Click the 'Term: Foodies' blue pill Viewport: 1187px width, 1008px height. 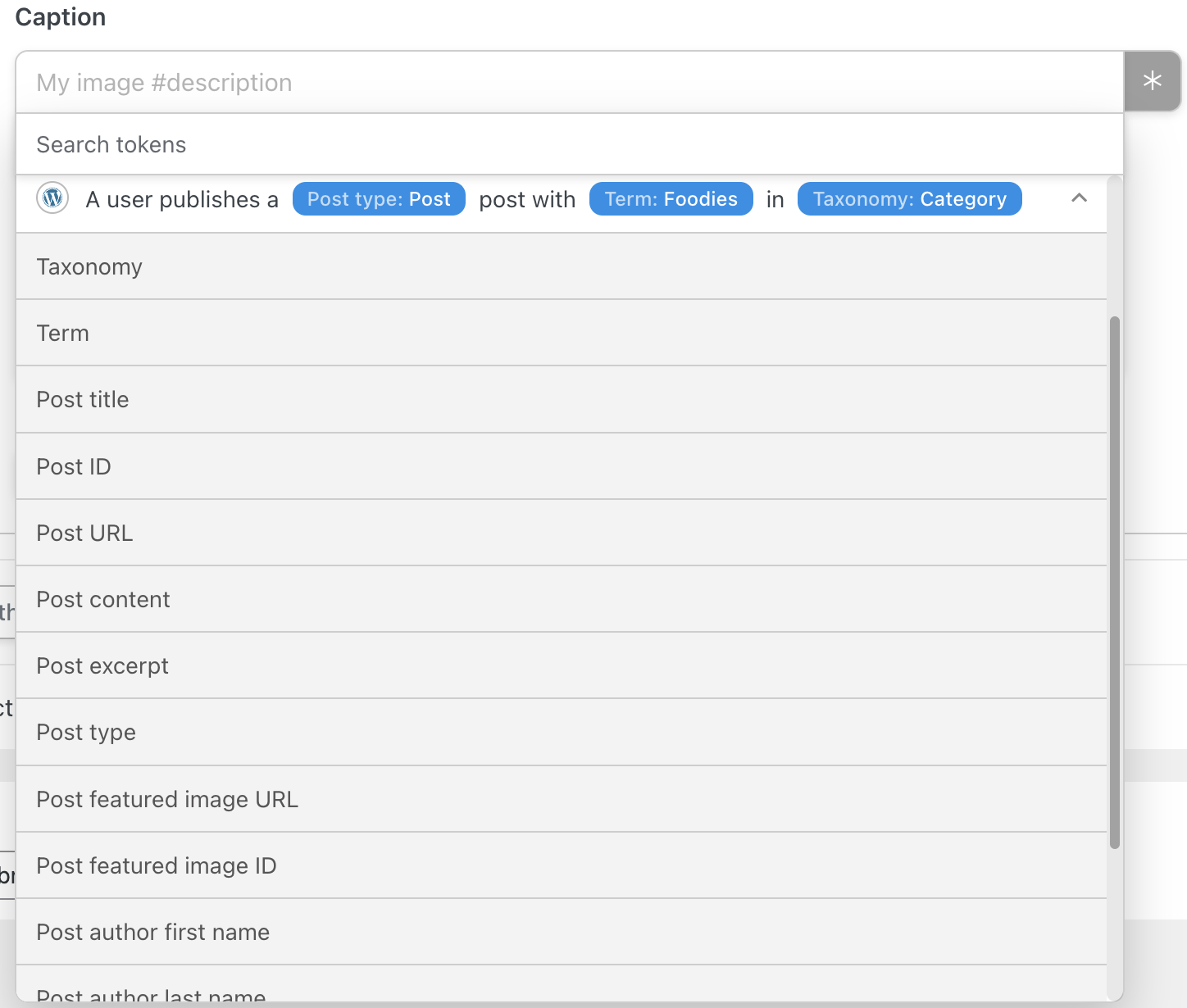pos(671,199)
